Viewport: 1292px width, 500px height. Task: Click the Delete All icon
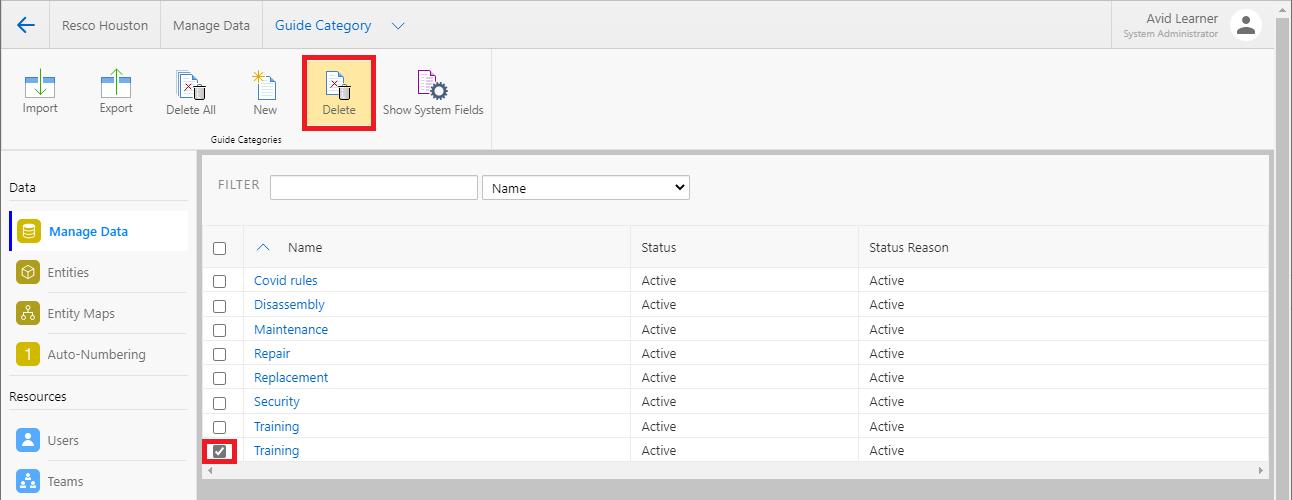pos(190,87)
